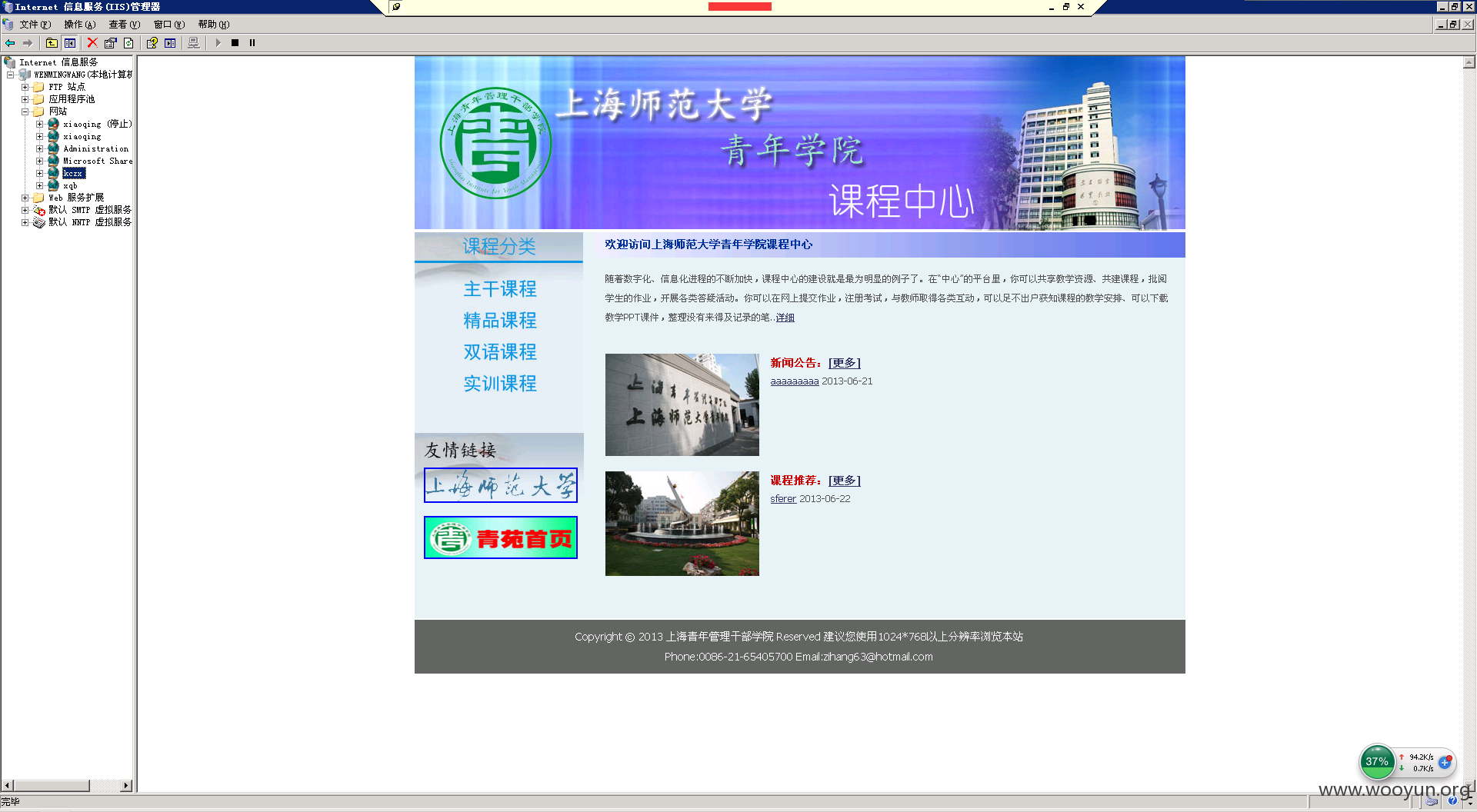
Task: Select the running xiaoqing site icon
Action: (x=53, y=136)
